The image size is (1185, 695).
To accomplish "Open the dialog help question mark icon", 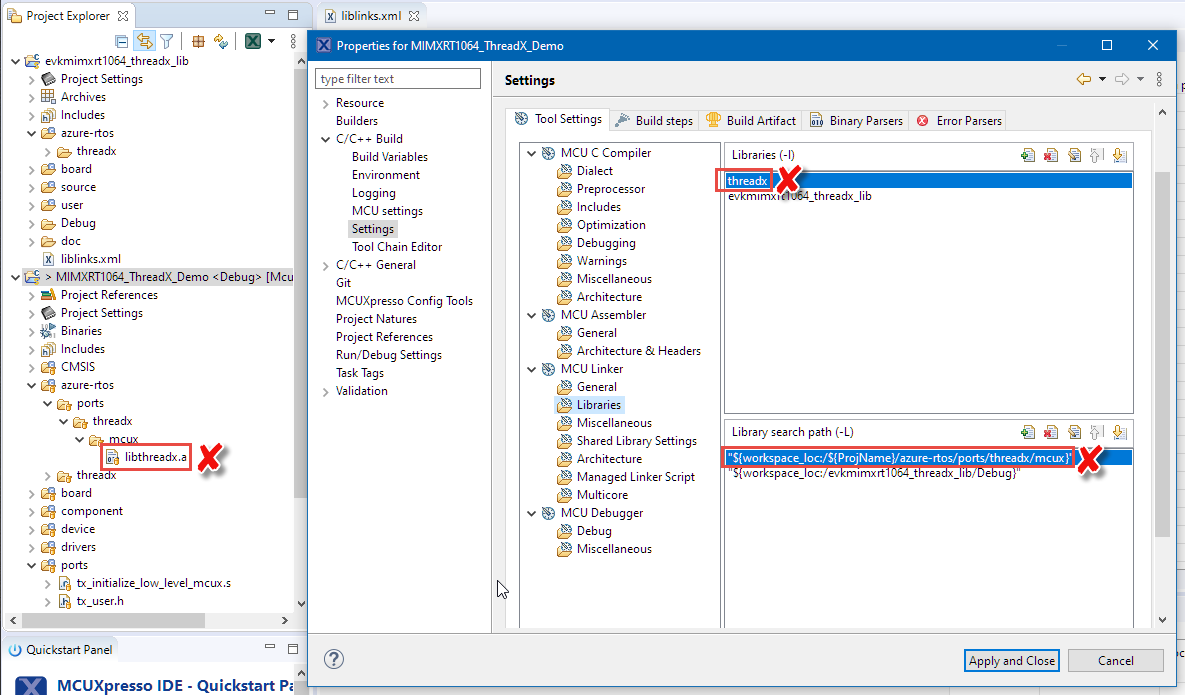I will 335,659.
